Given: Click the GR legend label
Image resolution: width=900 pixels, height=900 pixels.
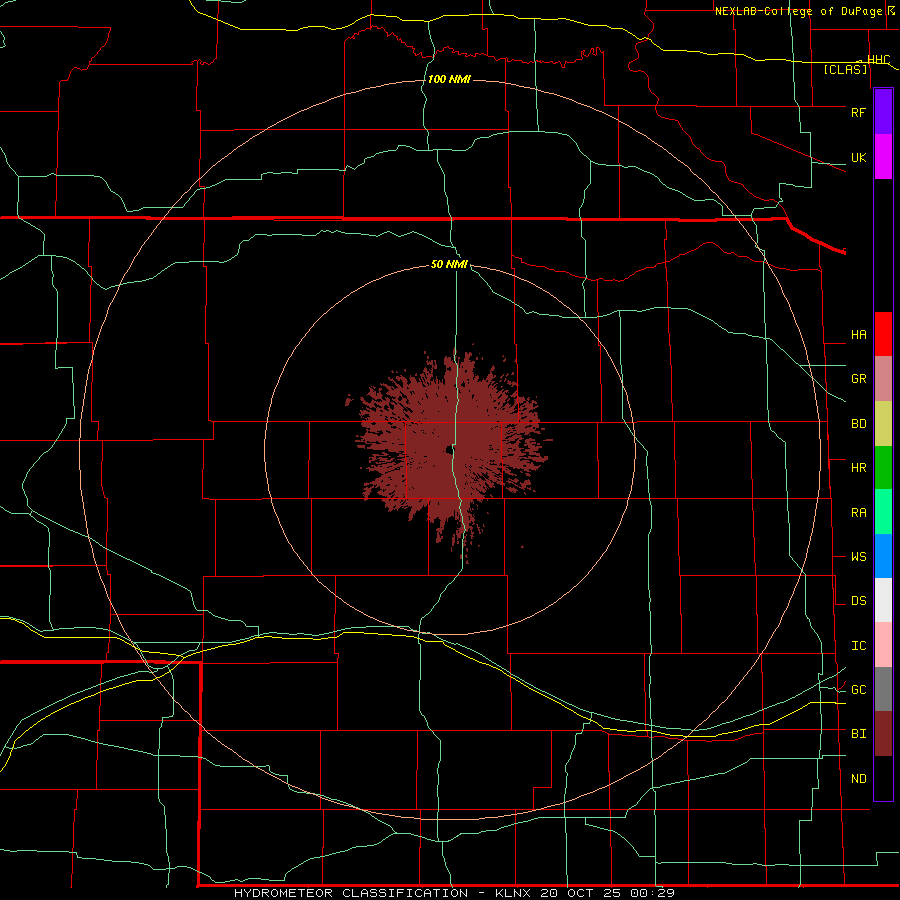Looking at the screenshot, I should click(858, 379).
